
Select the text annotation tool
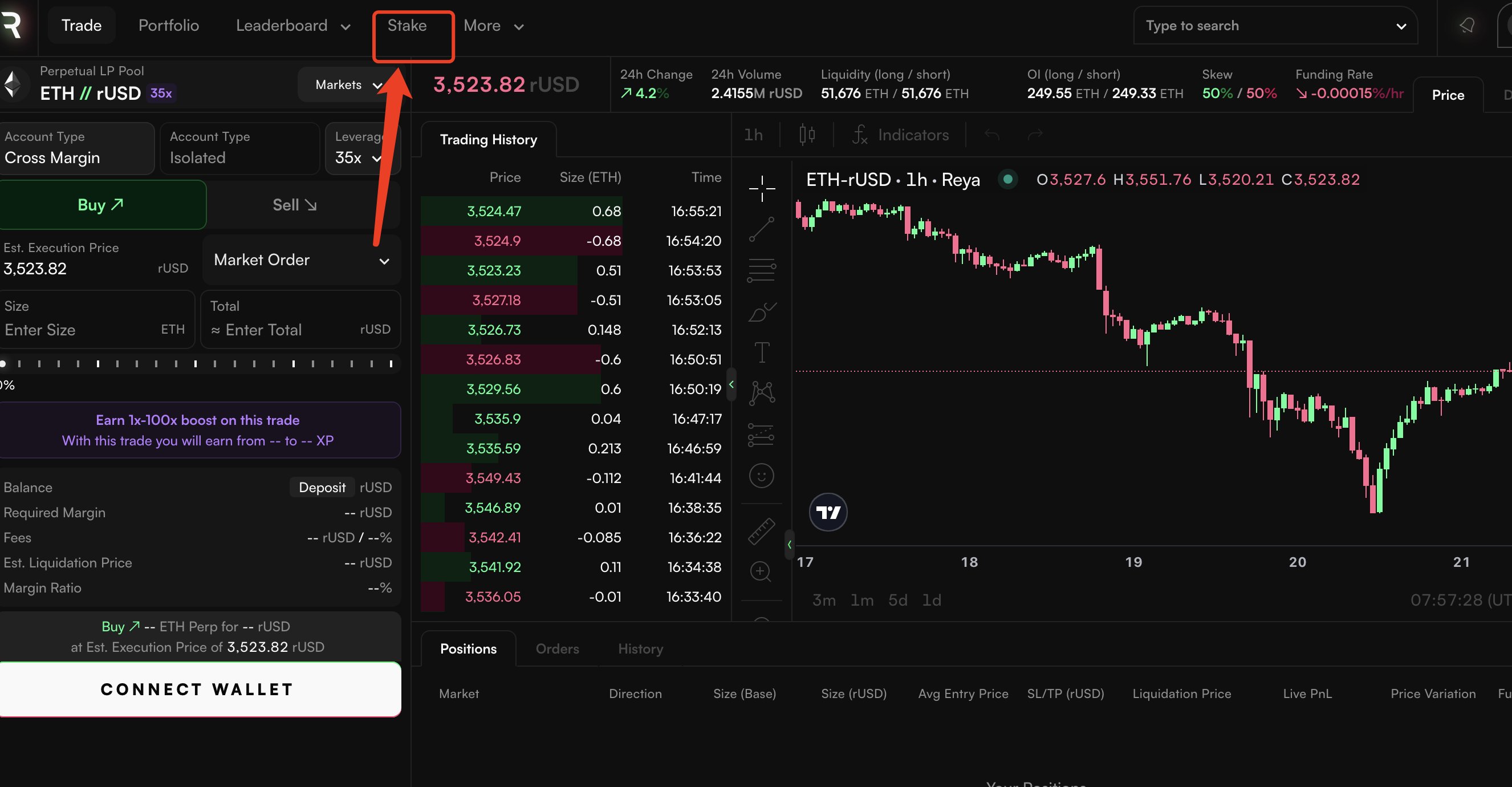pos(762,352)
